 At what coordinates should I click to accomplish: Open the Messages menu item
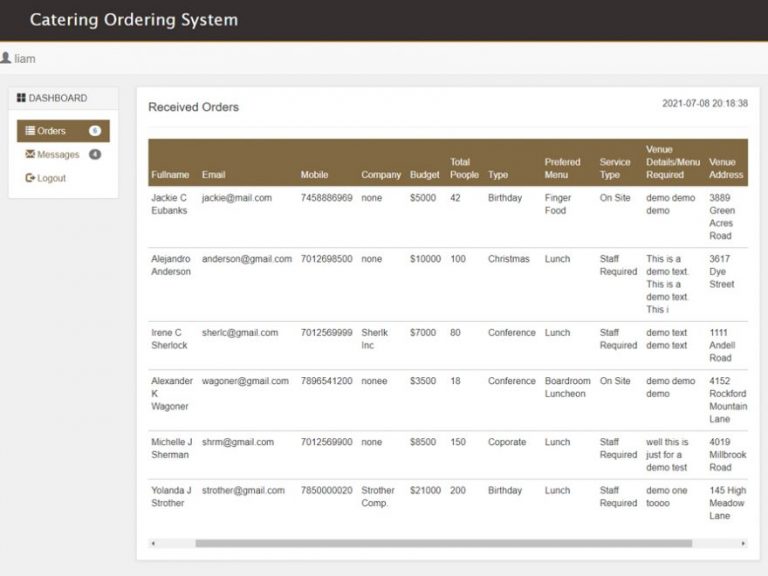pos(58,155)
